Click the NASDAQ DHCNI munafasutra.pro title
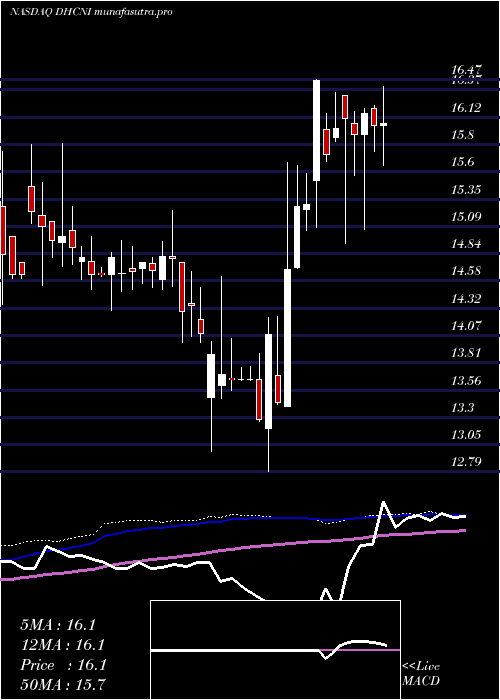The image size is (500, 700). (x=91, y=12)
